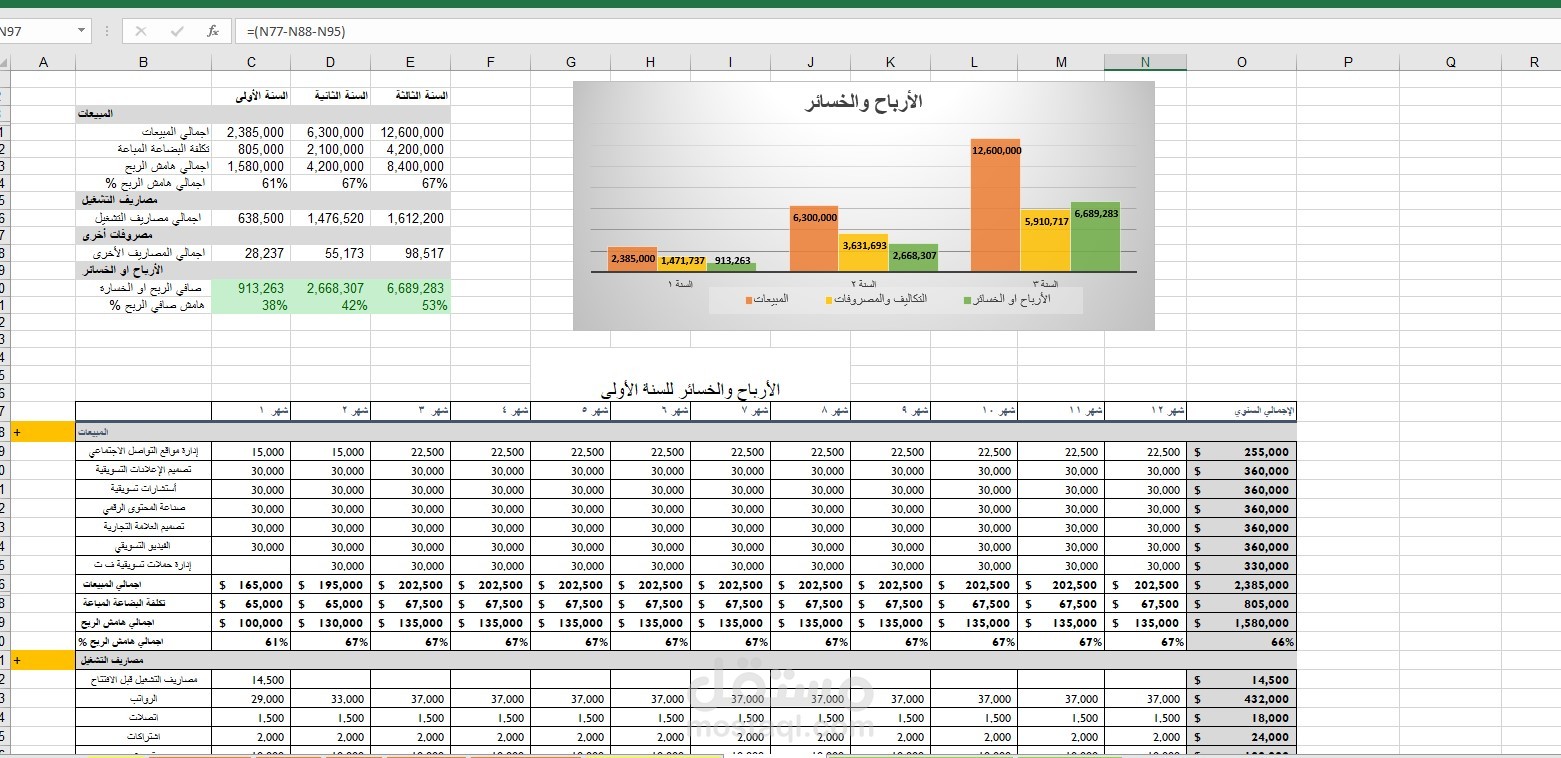Select the cell containing 98,517
This screenshot has width=1561, height=758.
click(x=411, y=253)
